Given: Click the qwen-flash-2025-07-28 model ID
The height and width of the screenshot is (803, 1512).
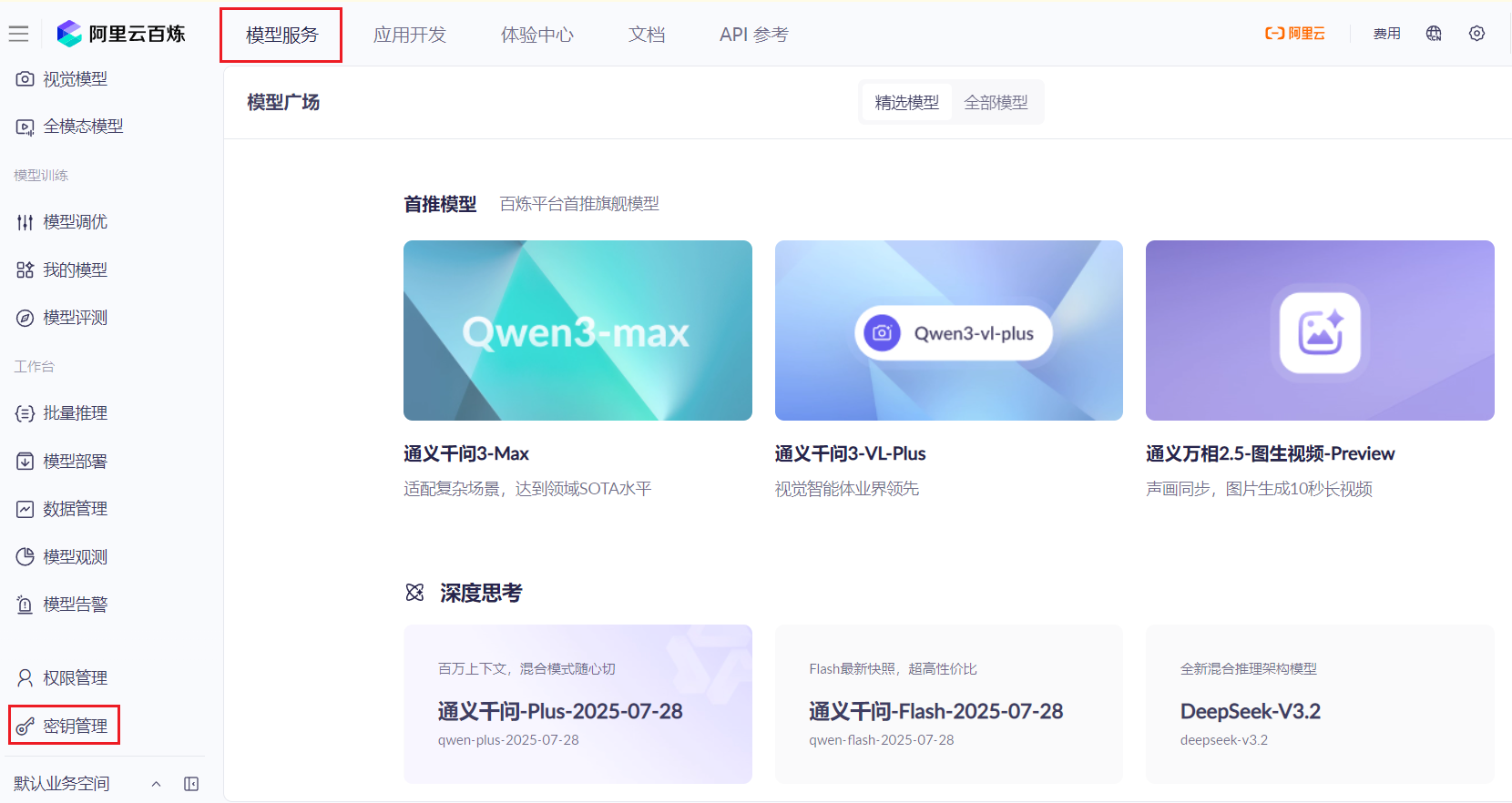Looking at the screenshot, I should [x=882, y=740].
